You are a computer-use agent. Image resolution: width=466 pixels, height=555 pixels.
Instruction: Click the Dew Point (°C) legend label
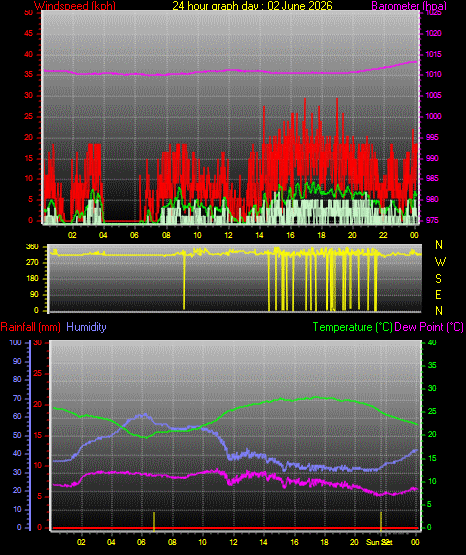point(429,327)
